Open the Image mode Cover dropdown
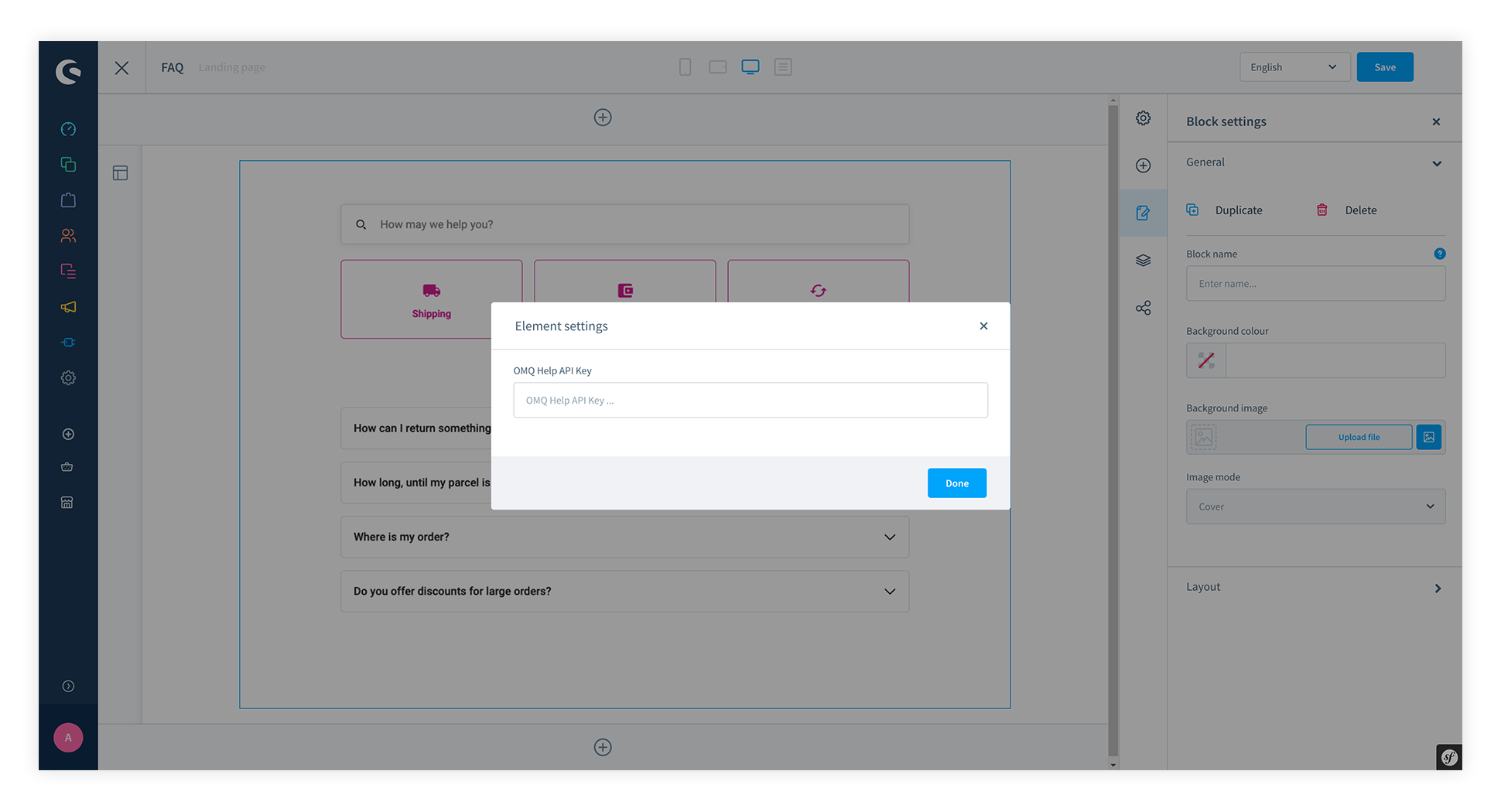 (x=1315, y=507)
